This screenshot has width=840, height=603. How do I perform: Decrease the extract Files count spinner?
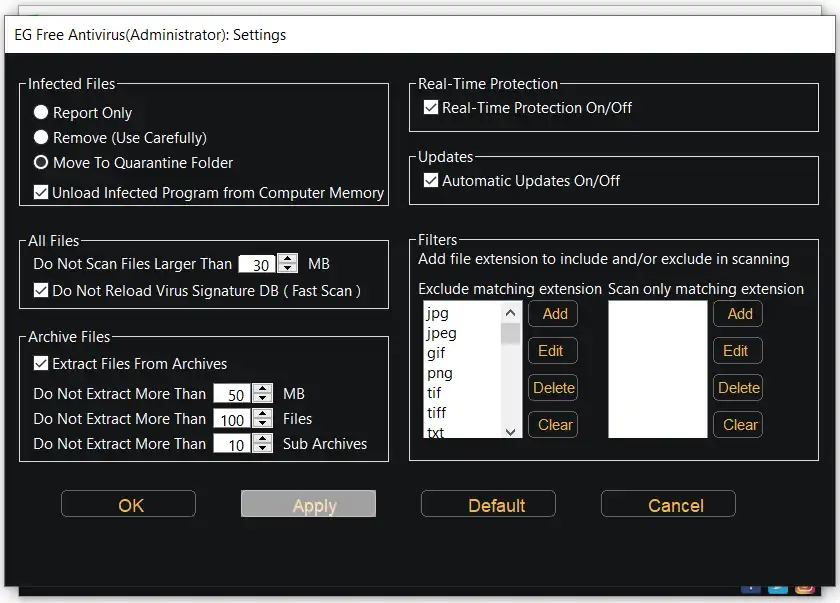262,423
